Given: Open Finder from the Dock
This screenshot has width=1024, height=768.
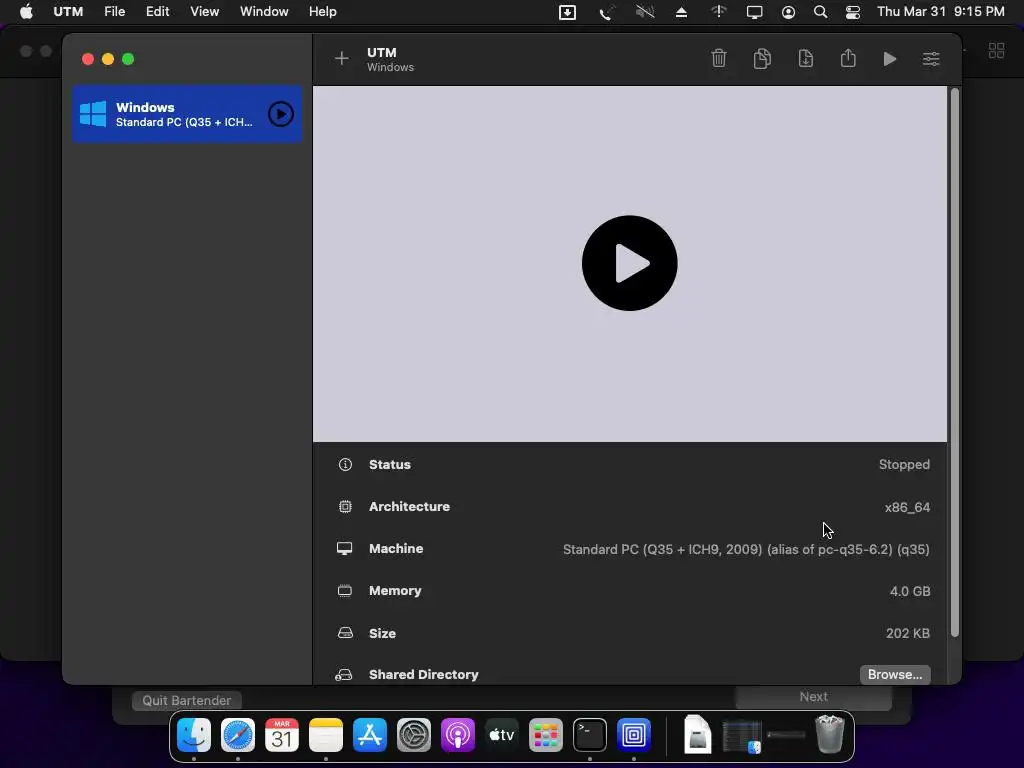Looking at the screenshot, I should 194,735.
